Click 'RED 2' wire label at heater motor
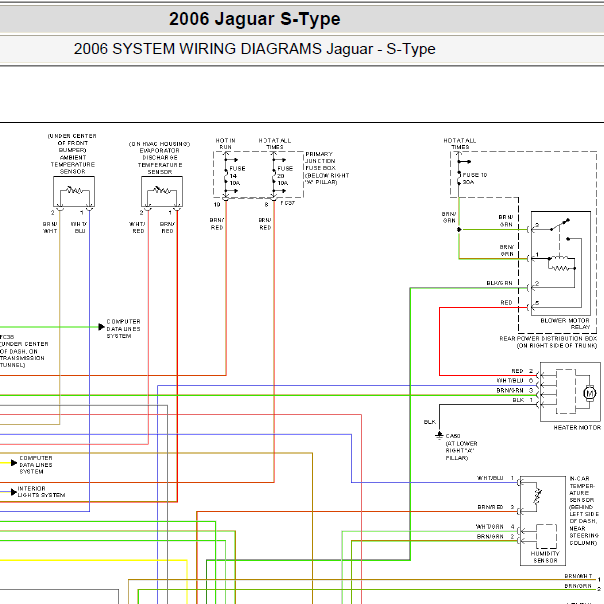Viewport: 604px width, 604px height. [x=522, y=371]
